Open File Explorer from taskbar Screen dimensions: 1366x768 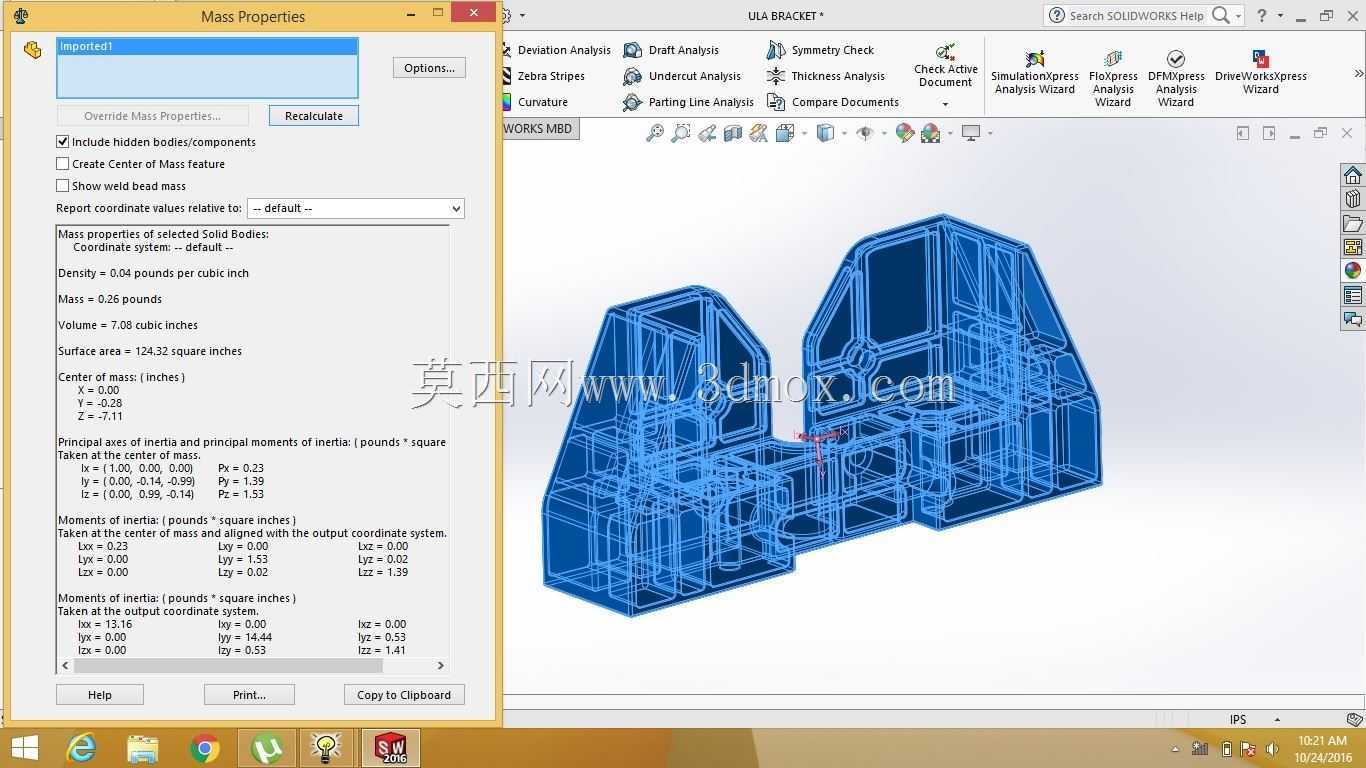tap(143, 748)
